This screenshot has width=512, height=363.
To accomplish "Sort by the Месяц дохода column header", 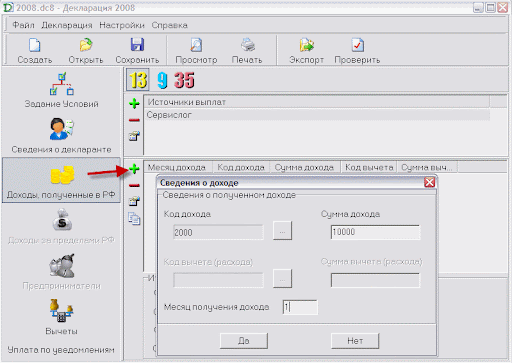I will click(x=178, y=167).
